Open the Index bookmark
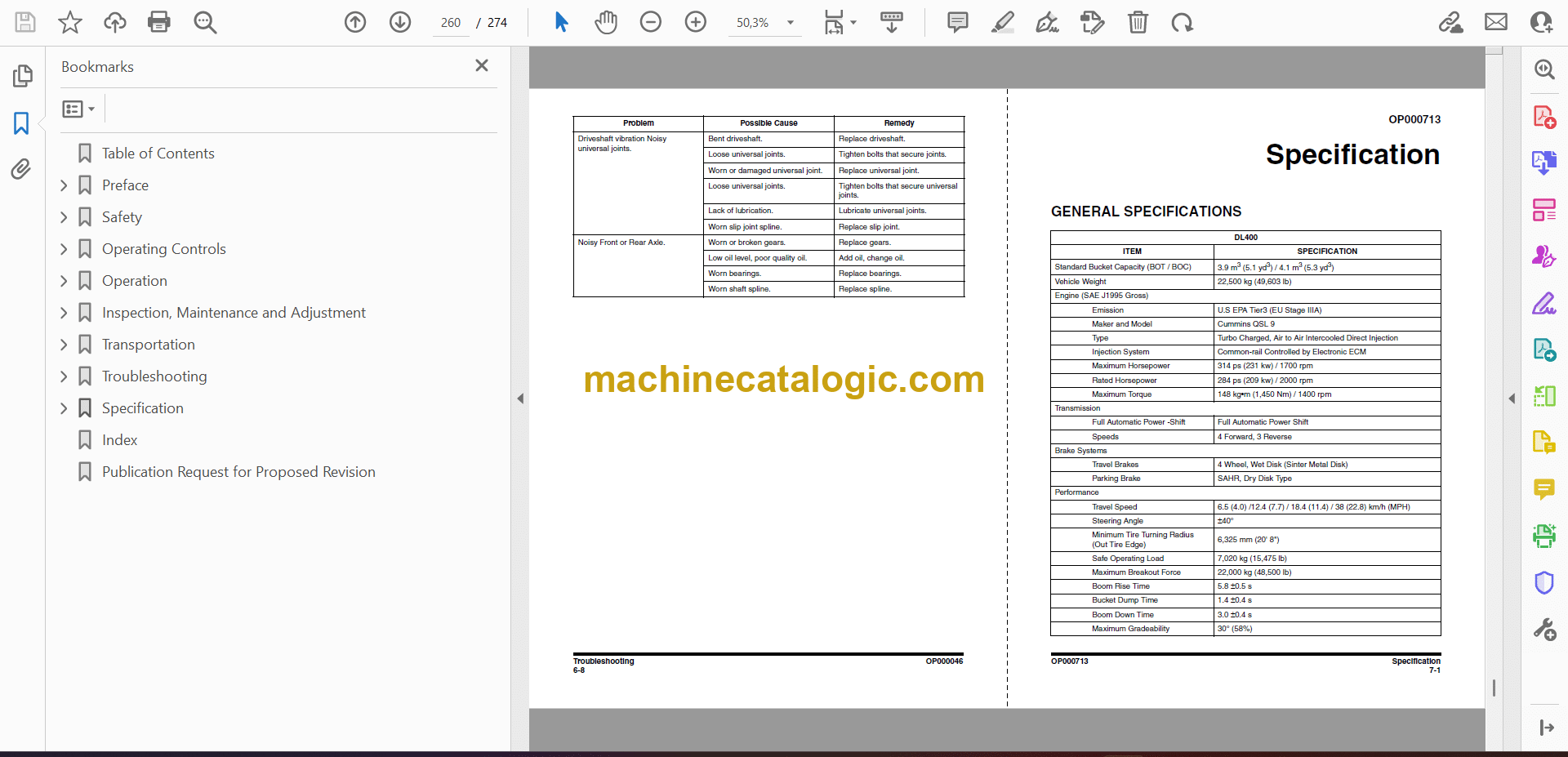This screenshot has height=757, width=1568. coord(119,440)
